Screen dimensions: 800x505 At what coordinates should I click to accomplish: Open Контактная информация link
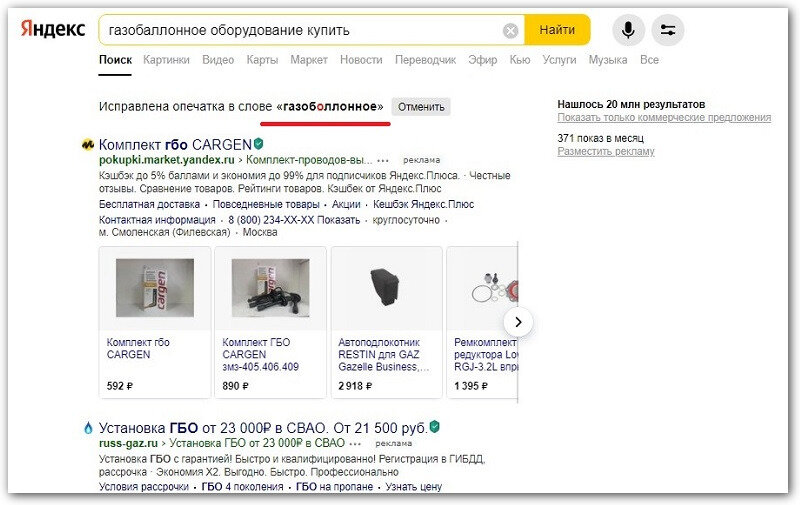point(157,220)
